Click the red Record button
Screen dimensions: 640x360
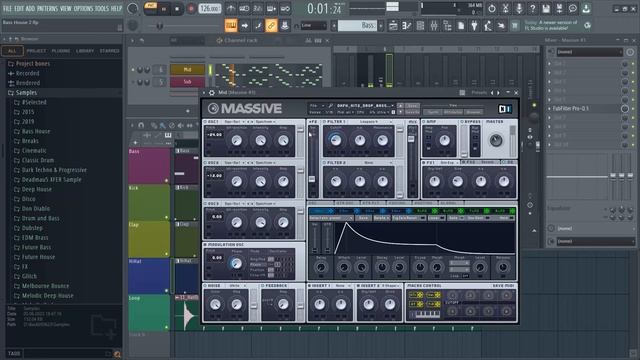tap(191, 9)
